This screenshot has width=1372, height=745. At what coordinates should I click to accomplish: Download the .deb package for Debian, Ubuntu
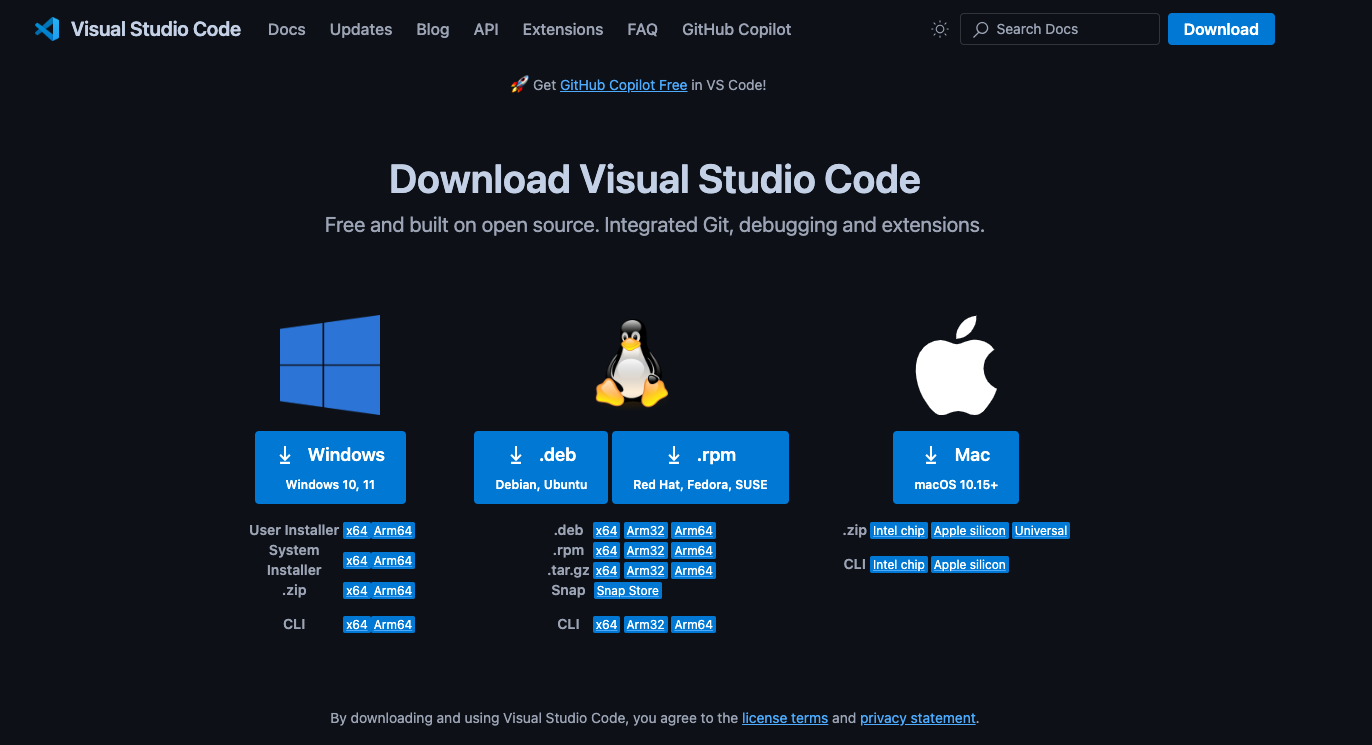coord(541,467)
